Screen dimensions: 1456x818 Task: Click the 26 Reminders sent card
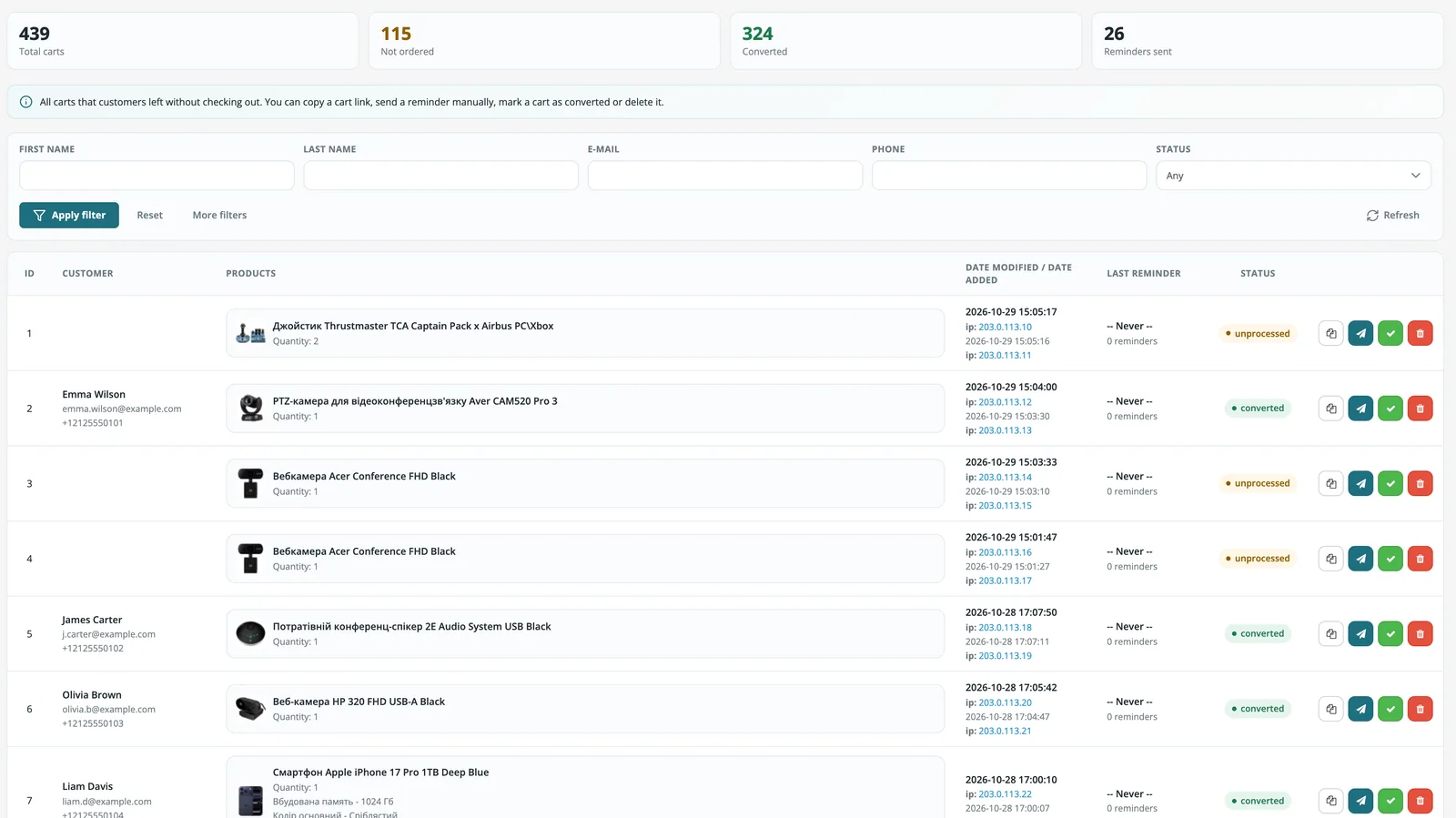click(x=1268, y=41)
